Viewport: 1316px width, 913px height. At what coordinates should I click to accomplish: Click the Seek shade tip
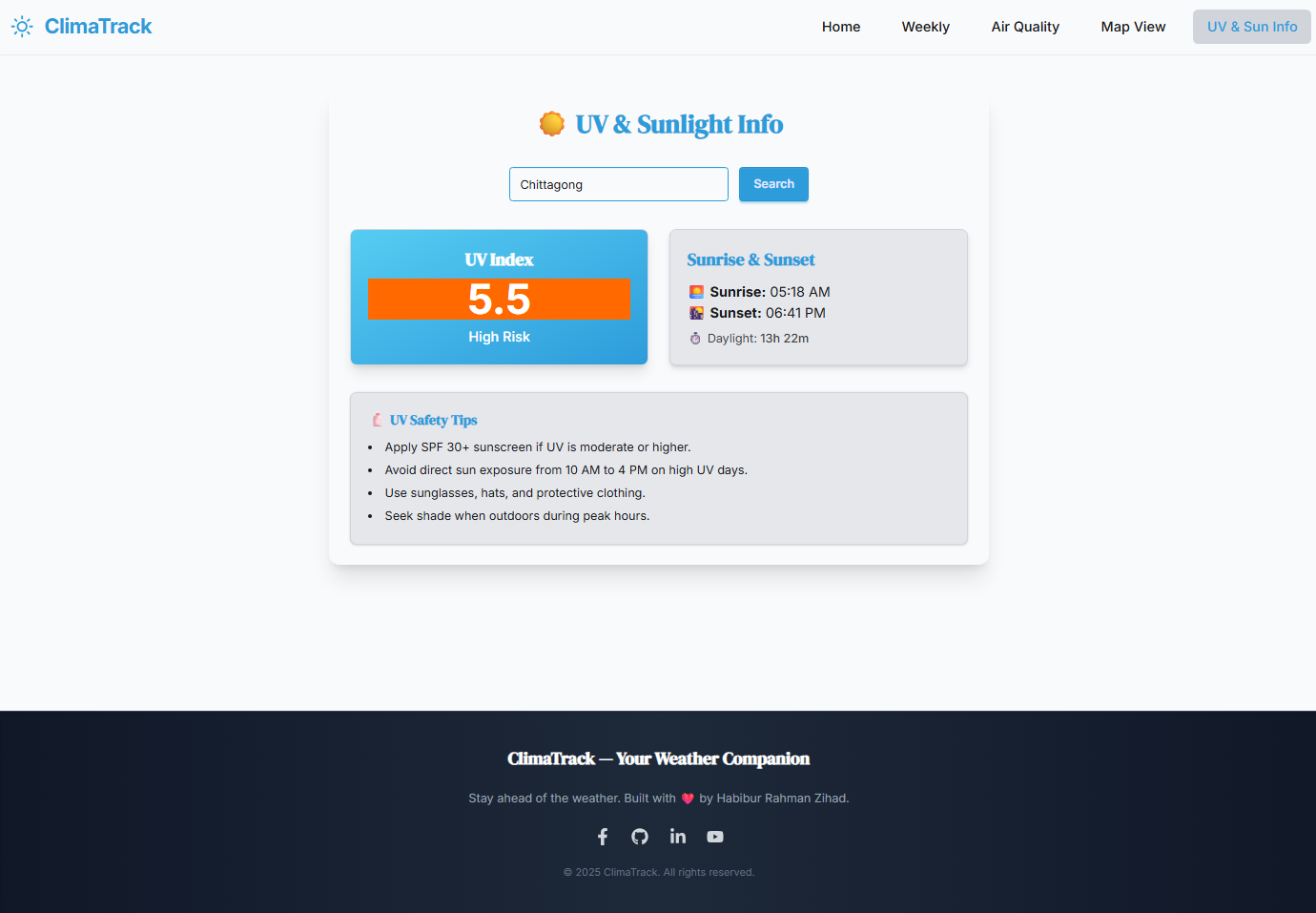pyautogui.click(x=517, y=516)
